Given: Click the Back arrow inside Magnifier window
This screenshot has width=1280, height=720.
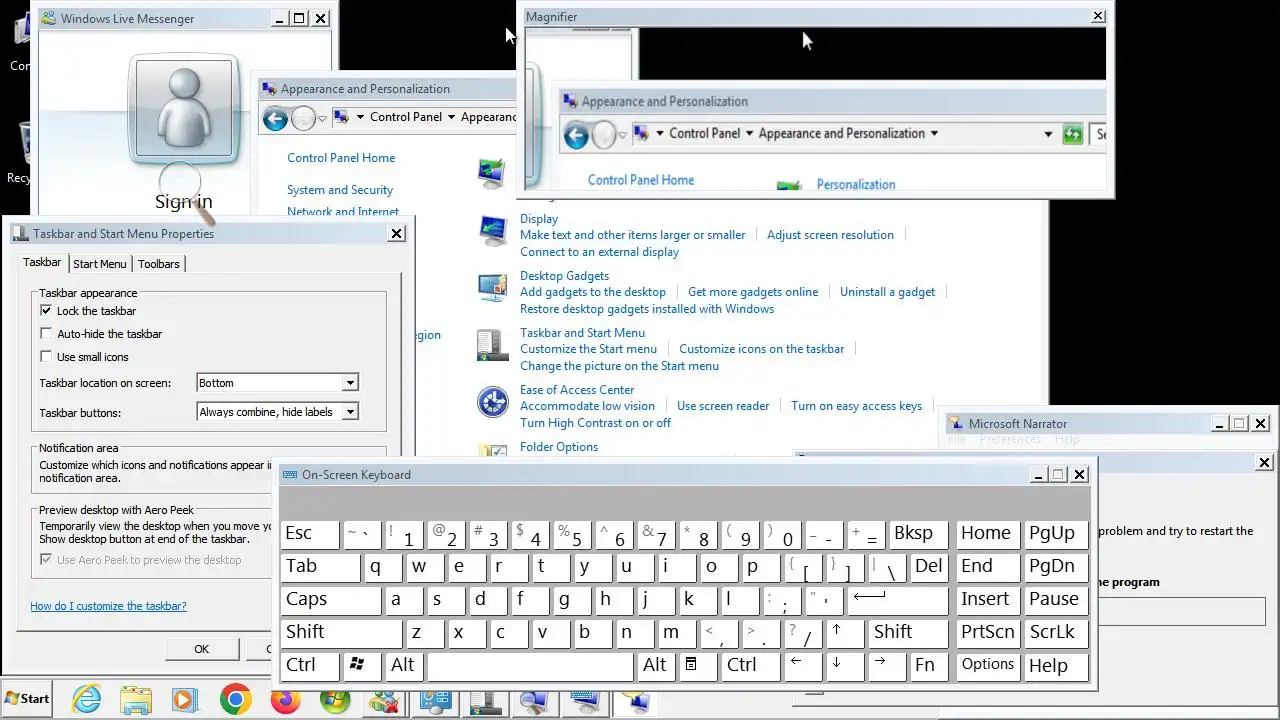Looking at the screenshot, I should coord(577,135).
